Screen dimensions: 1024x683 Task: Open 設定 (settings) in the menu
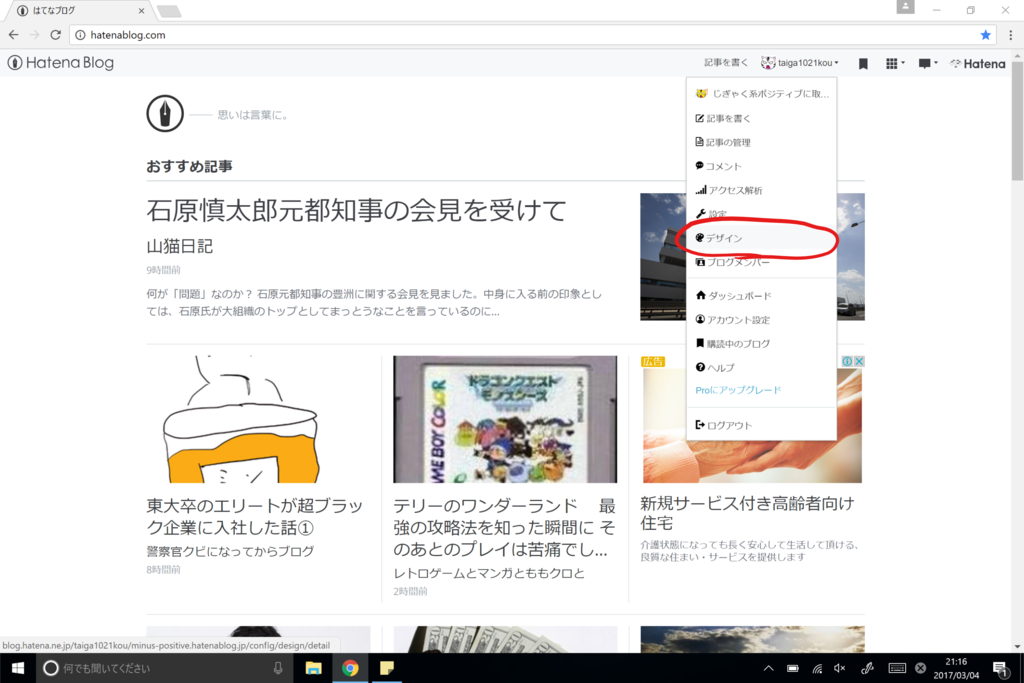[712, 214]
